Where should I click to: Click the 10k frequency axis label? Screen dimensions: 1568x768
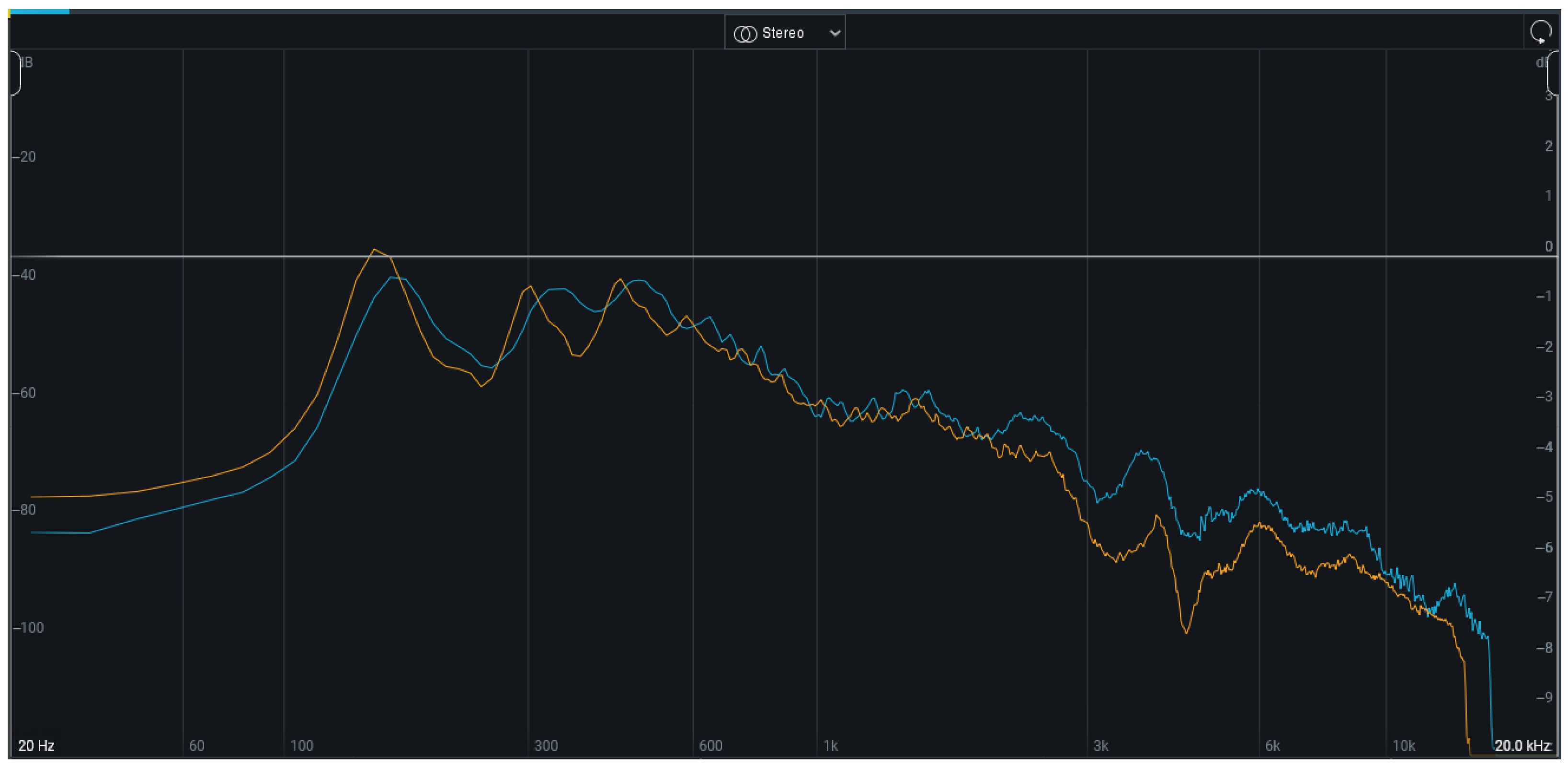[1404, 745]
